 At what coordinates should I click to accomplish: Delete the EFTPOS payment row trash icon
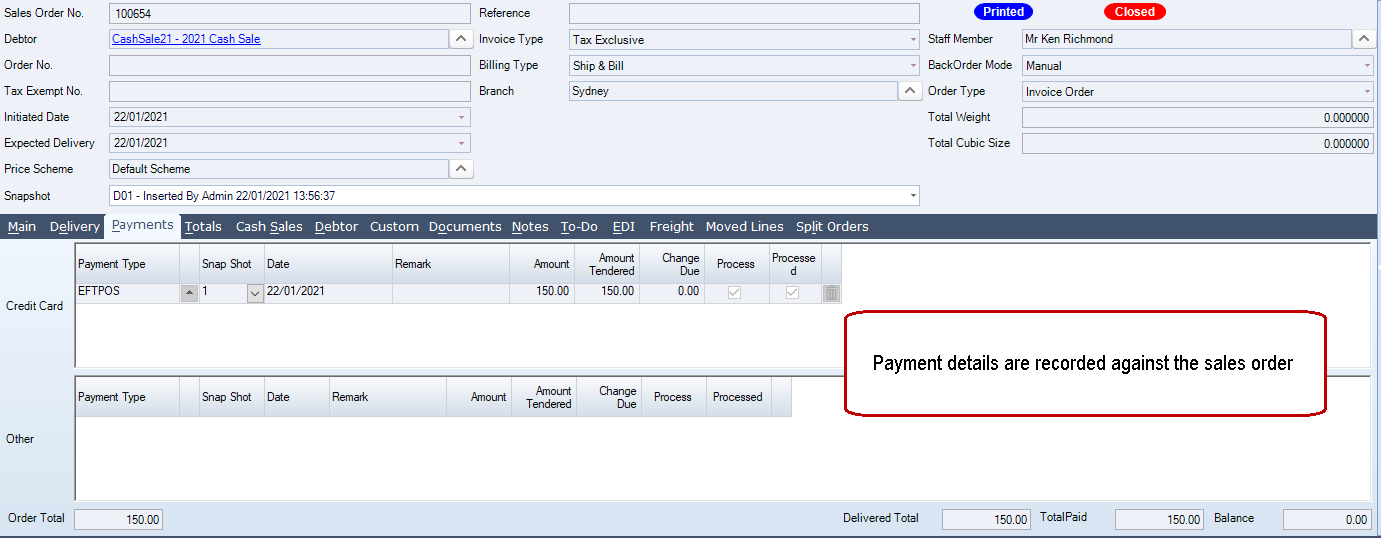(x=831, y=293)
